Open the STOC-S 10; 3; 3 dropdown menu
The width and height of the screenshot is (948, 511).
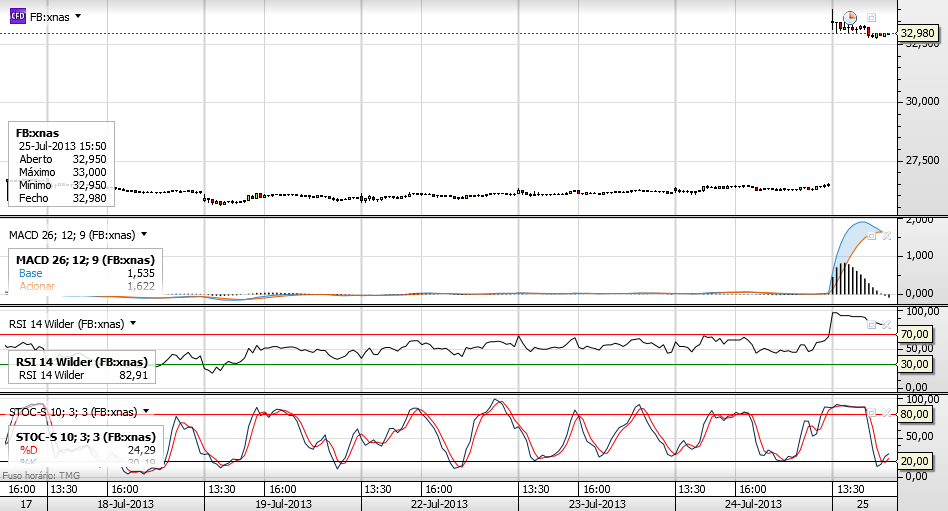pos(146,412)
